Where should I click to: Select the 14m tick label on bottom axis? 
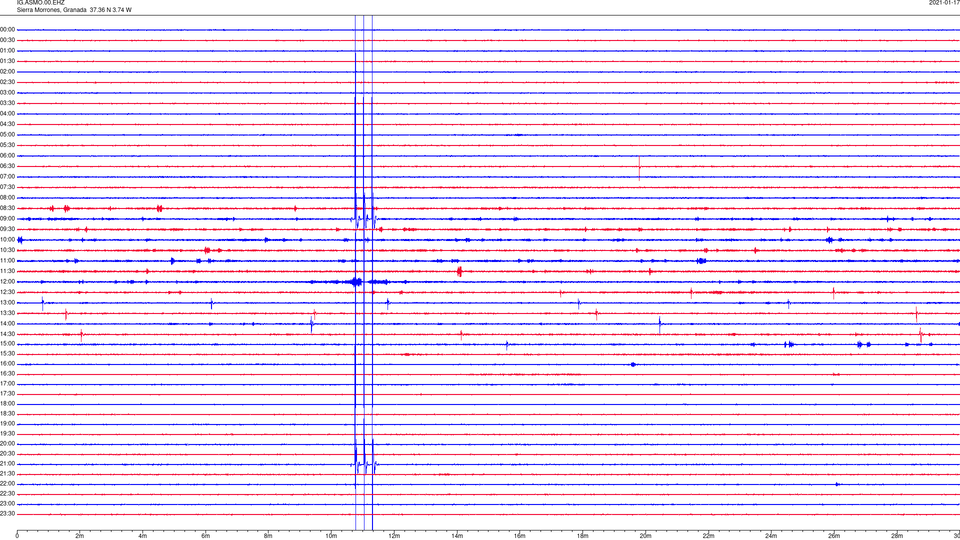point(457,536)
